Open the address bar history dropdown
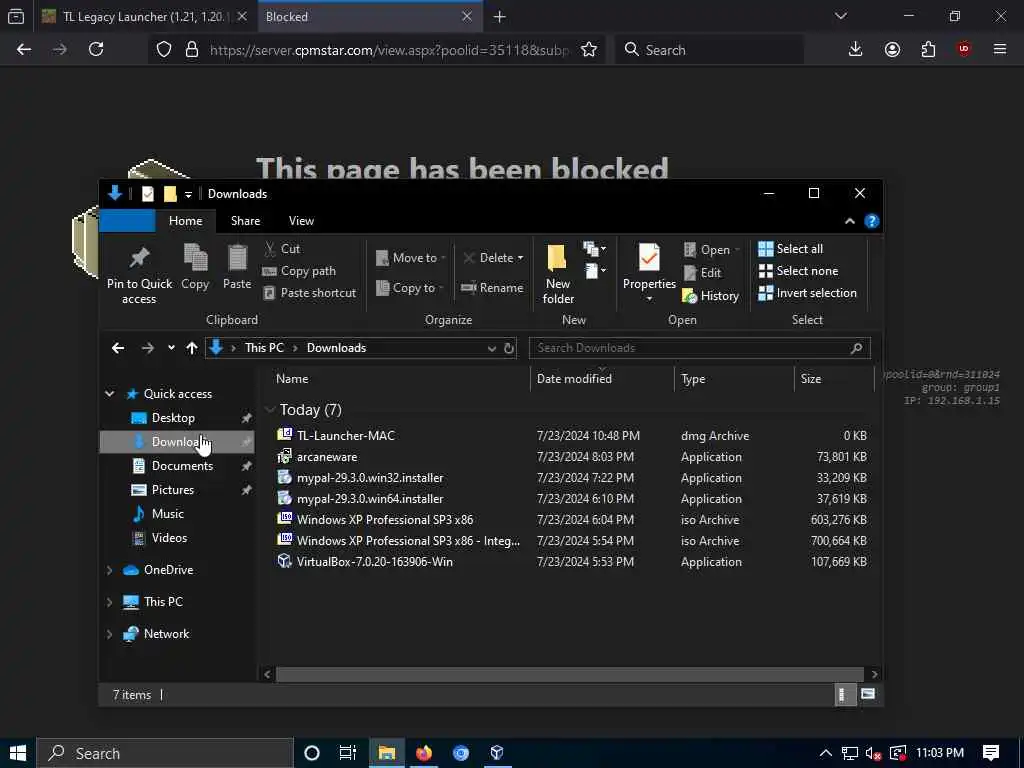Viewport: 1024px width, 768px height. (x=492, y=348)
